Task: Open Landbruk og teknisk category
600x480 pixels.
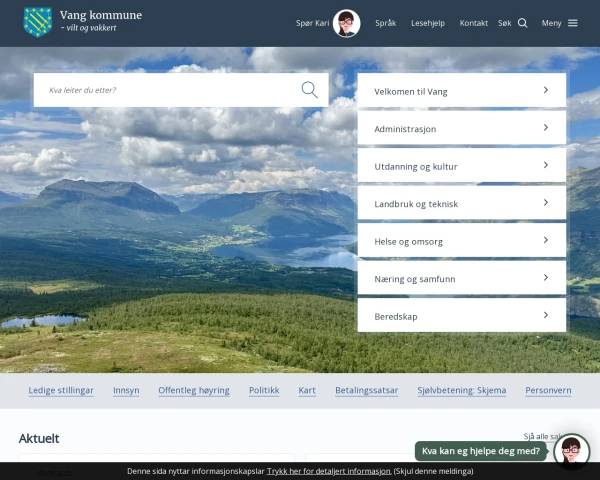Action: (x=461, y=203)
